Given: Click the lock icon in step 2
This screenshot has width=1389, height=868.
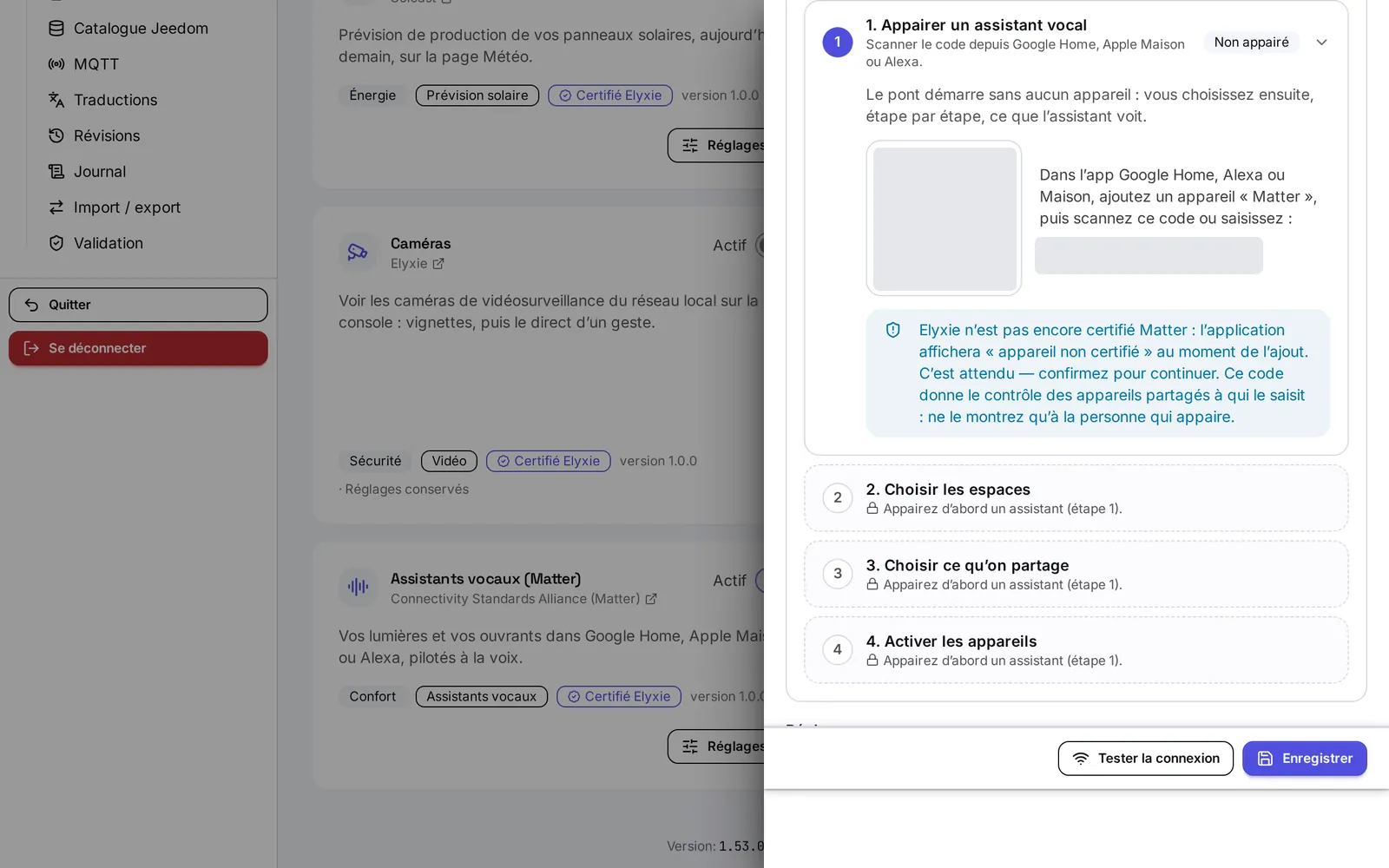Looking at the screenshot, I should click(872, 509).
